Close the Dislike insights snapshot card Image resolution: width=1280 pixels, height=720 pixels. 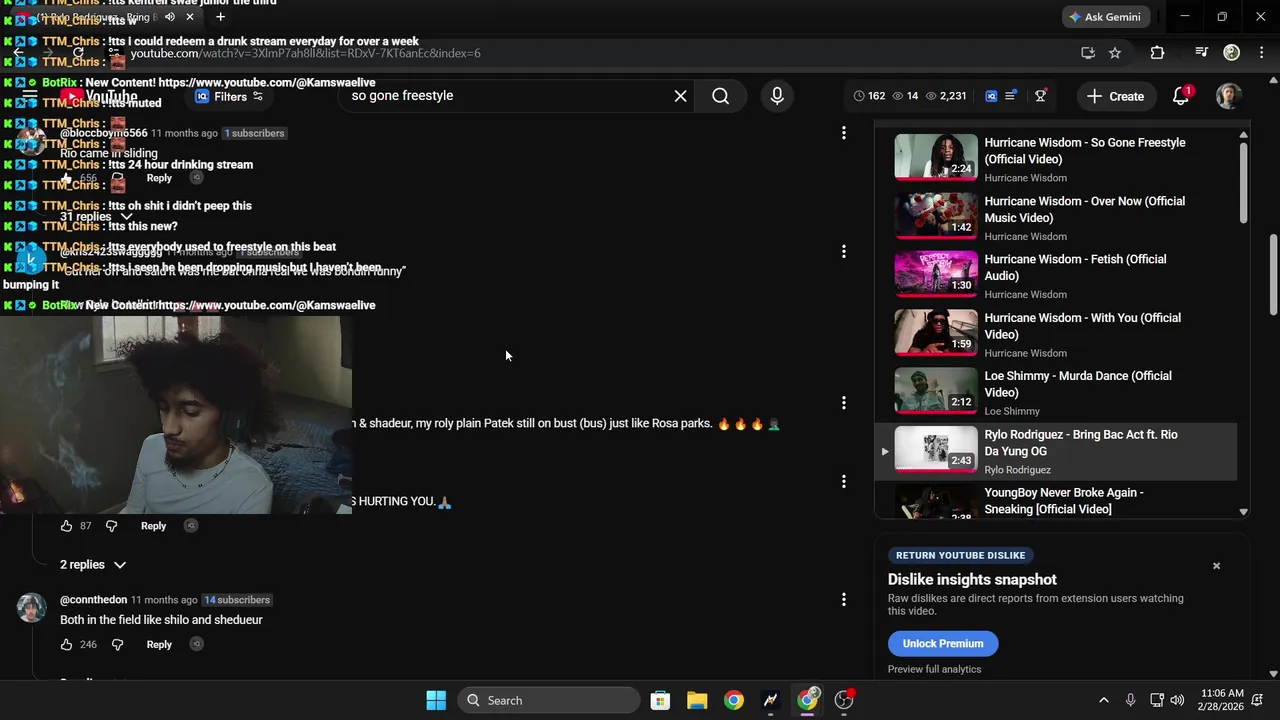click(1216, 566)
